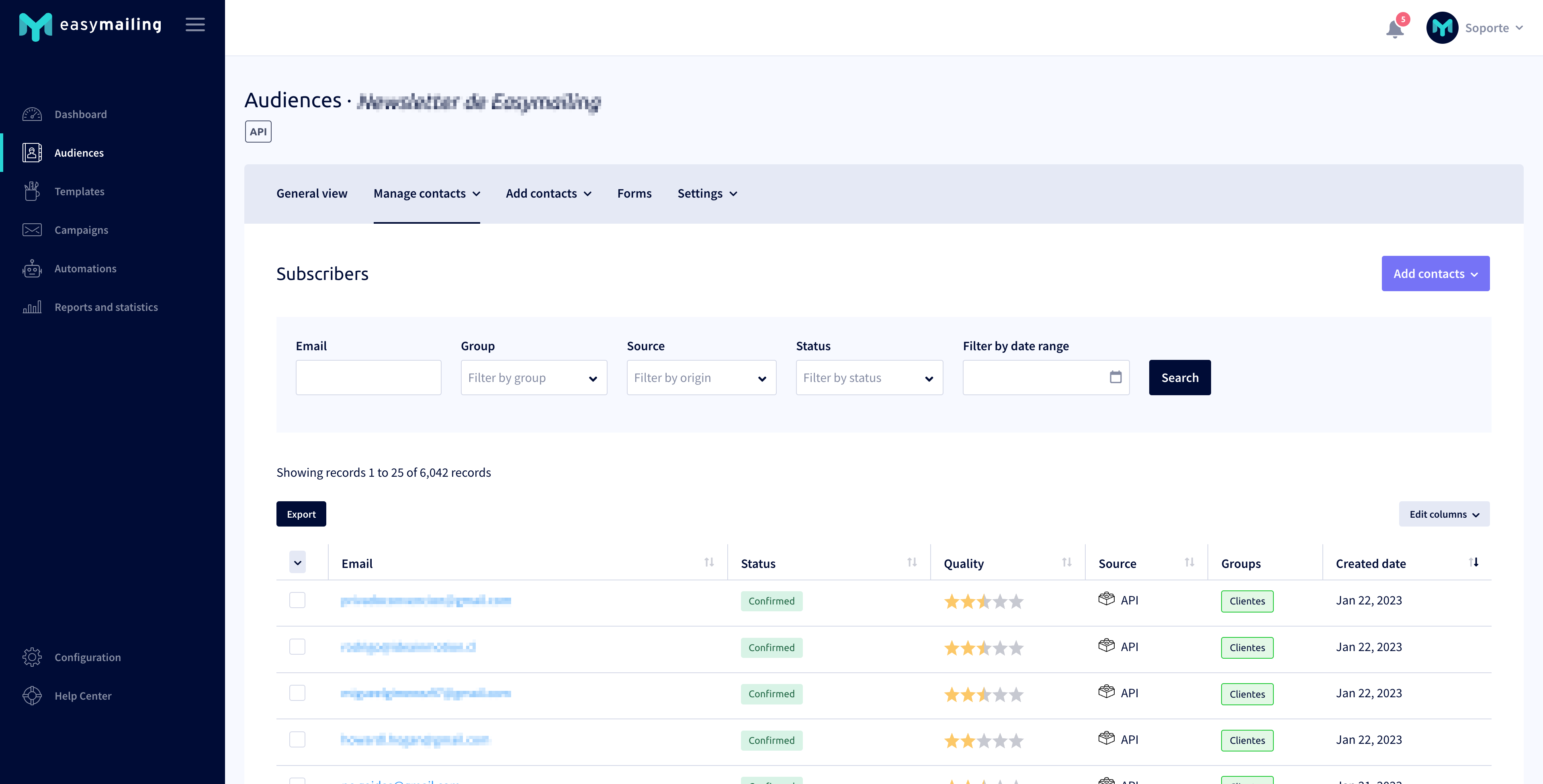Toggle the select-all dropdown chevron
The image size is (1543, 784).
tap(298, 562)
